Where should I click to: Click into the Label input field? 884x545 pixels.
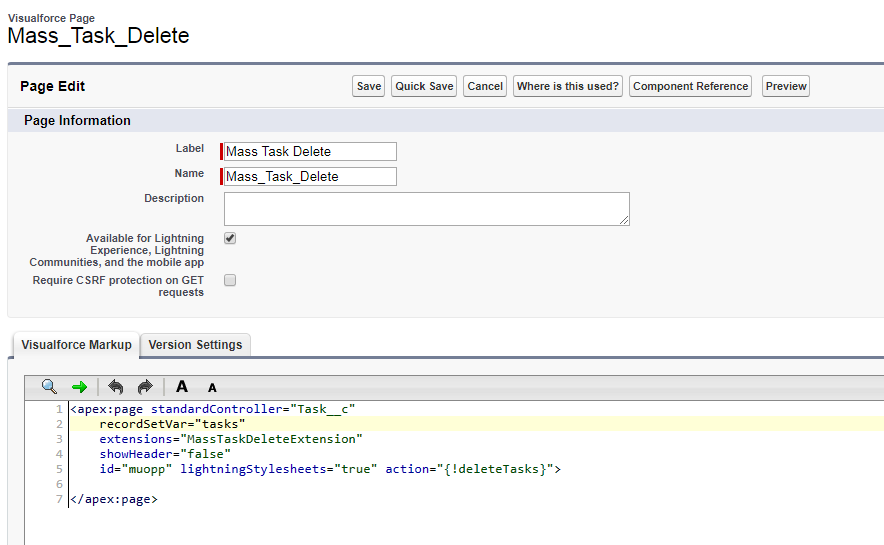[x=310, y=152]
